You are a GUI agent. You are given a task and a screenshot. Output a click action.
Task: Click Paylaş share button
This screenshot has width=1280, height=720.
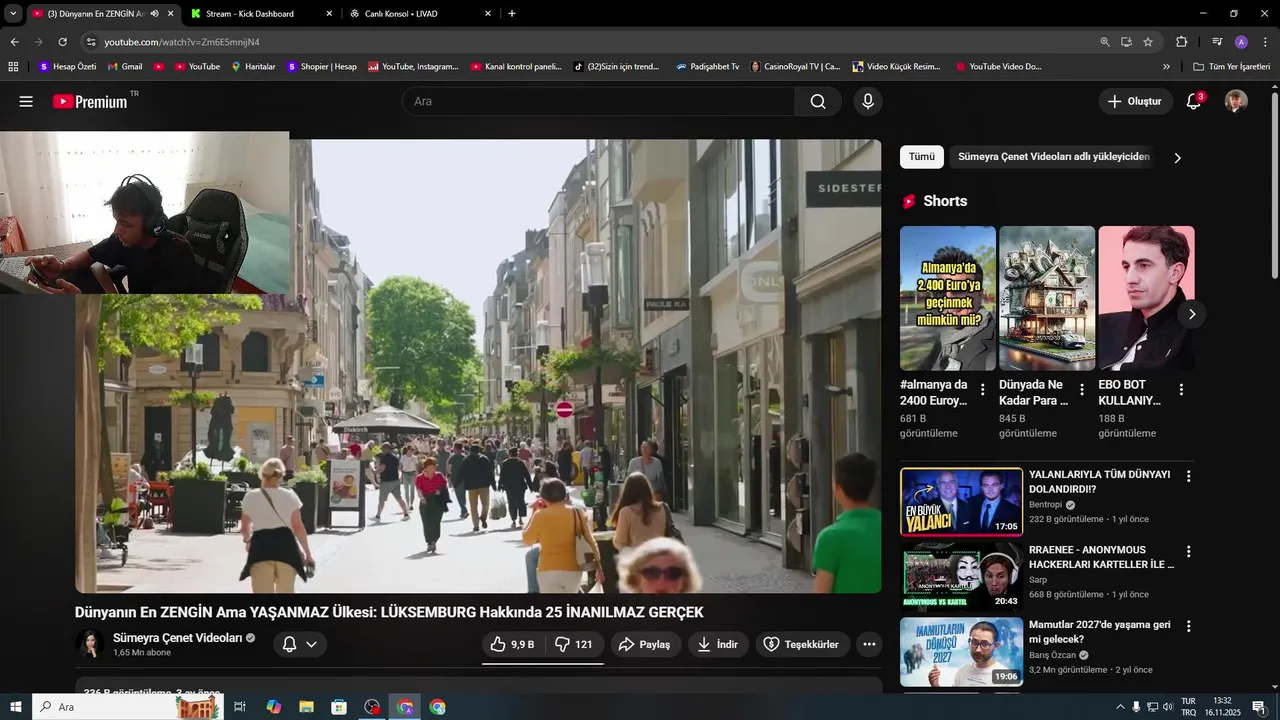tap(645, 644)
